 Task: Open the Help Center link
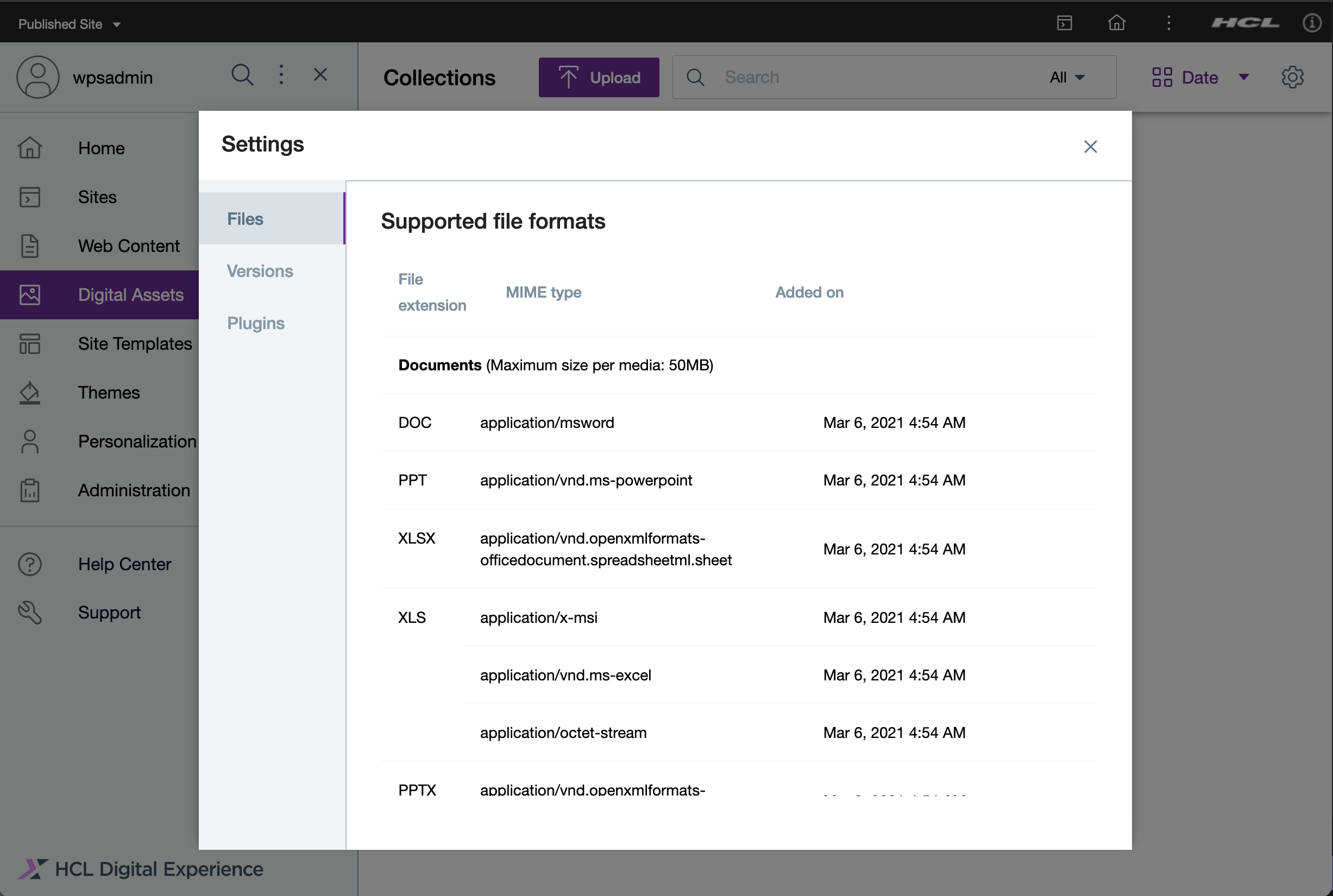coord(124,564)
